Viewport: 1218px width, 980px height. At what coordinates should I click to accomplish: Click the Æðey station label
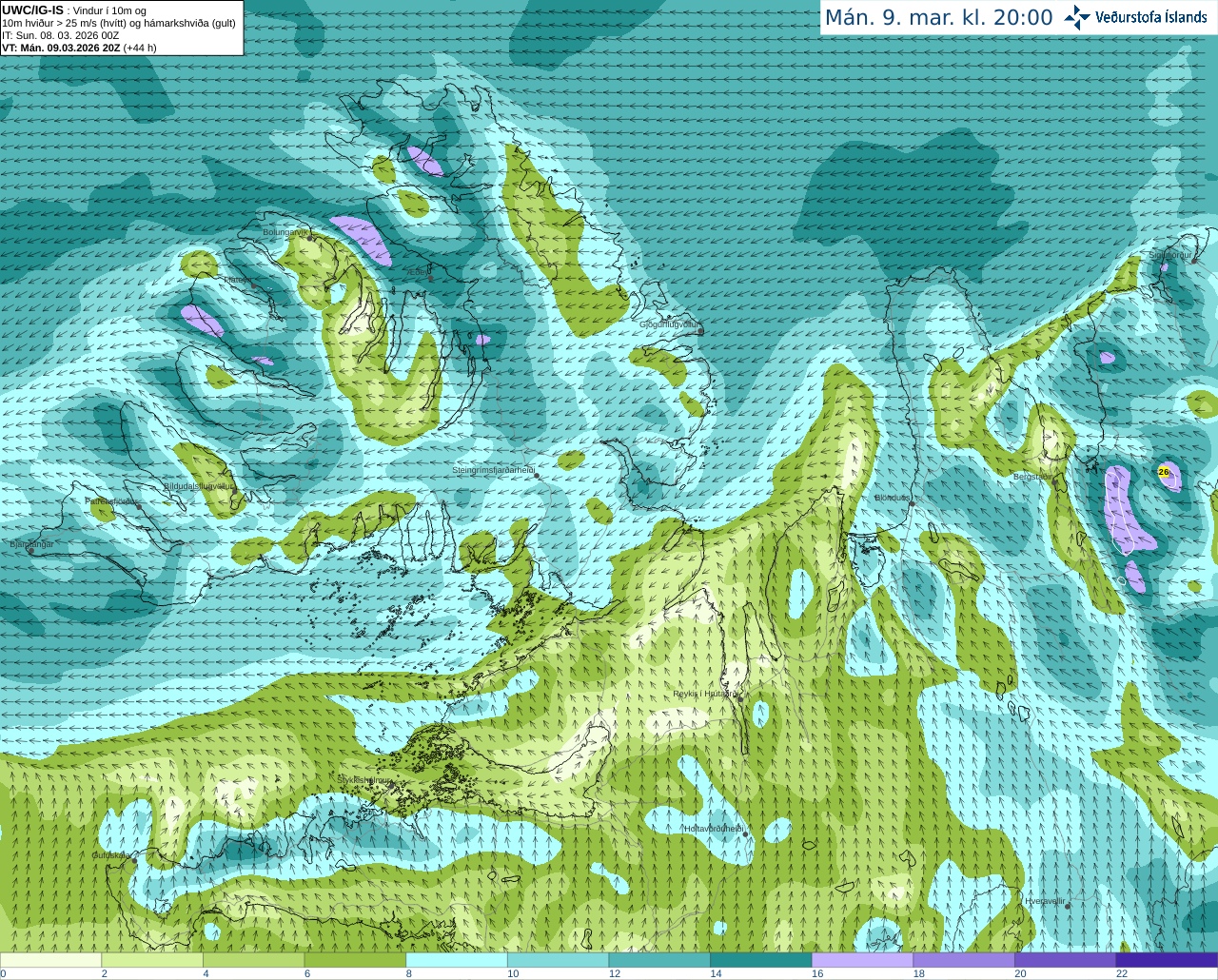point(417,271)
